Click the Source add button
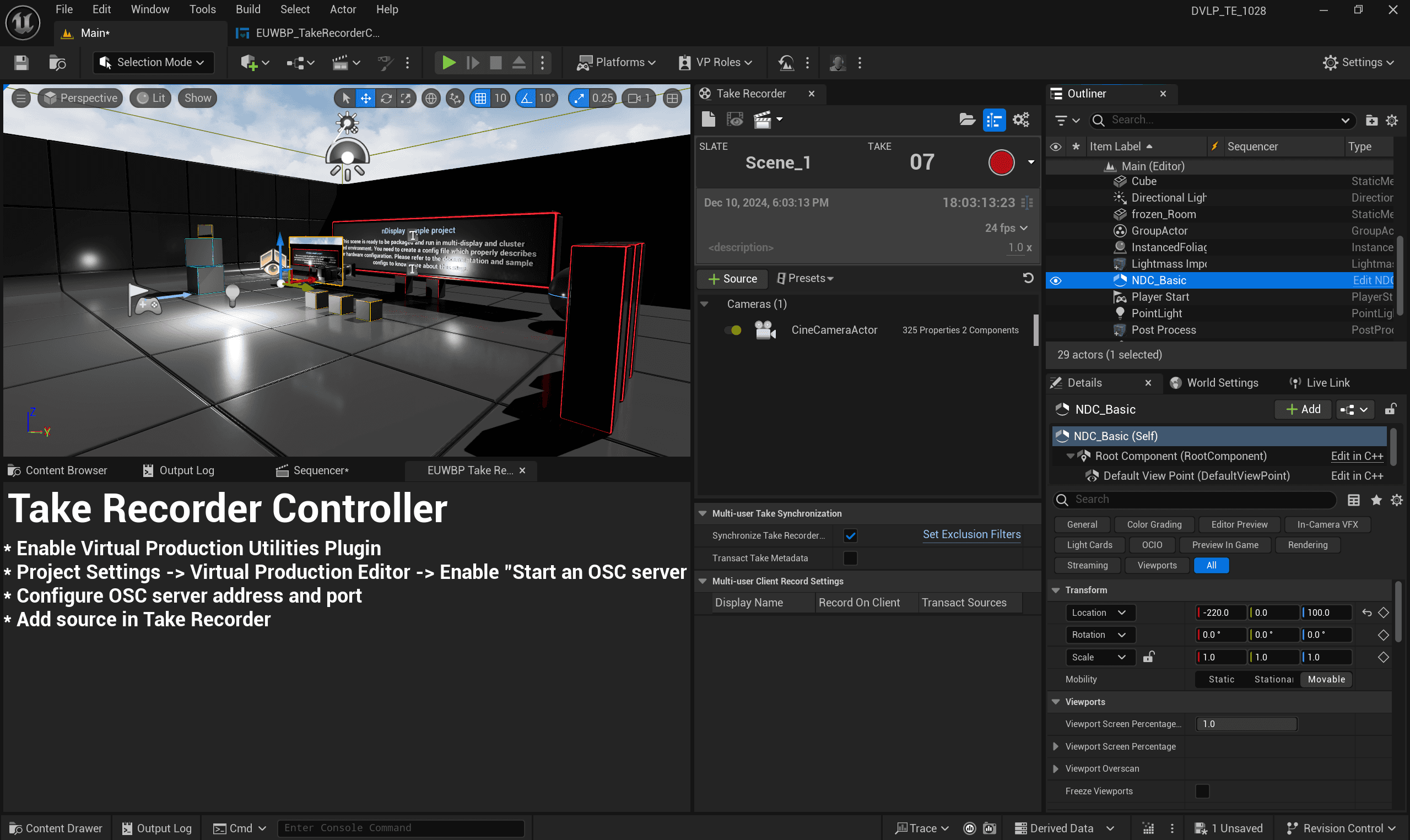1410x840 pixels. click(x=732, y=279)
